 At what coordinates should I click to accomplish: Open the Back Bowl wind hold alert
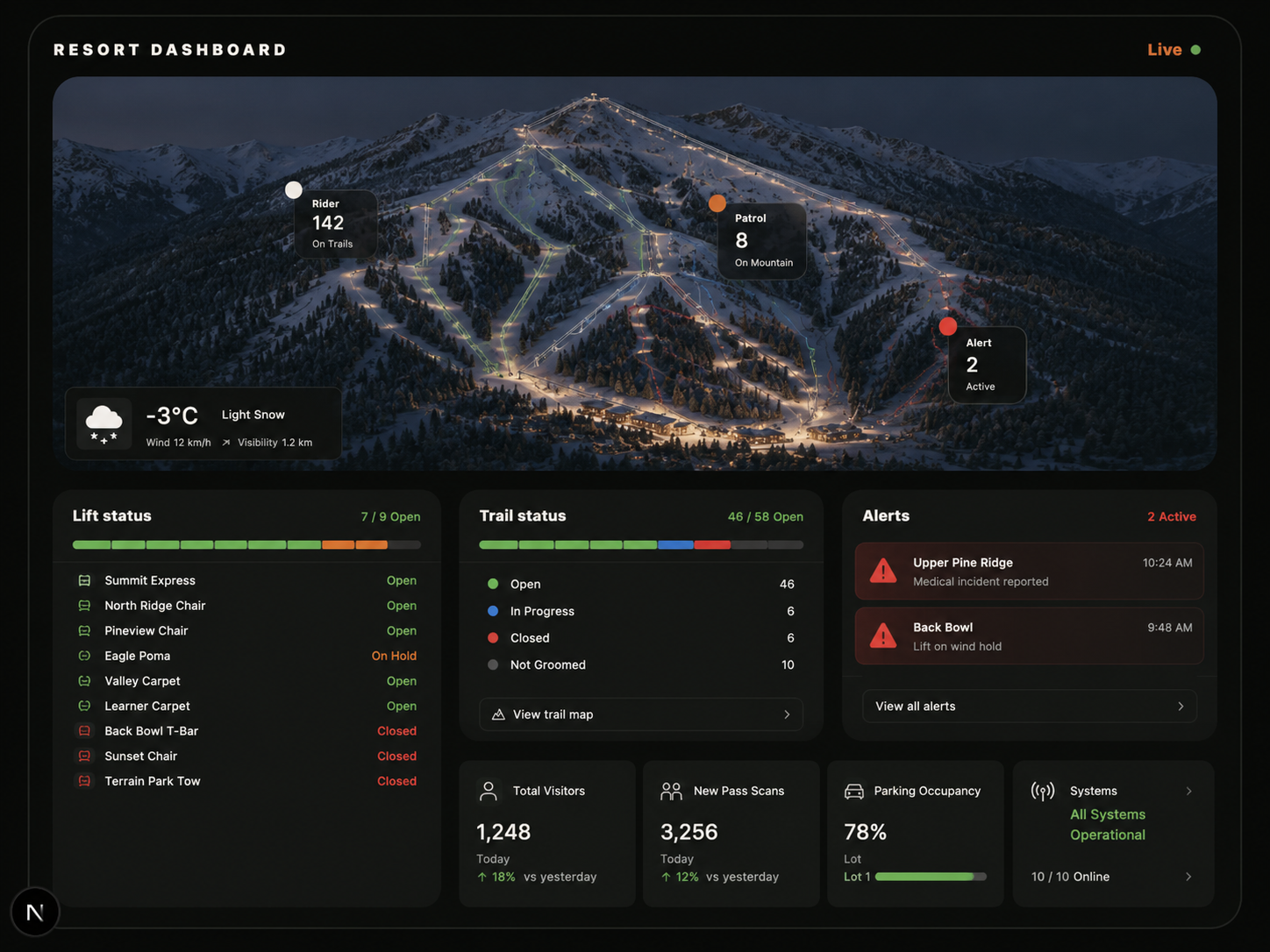point(1030,636)
